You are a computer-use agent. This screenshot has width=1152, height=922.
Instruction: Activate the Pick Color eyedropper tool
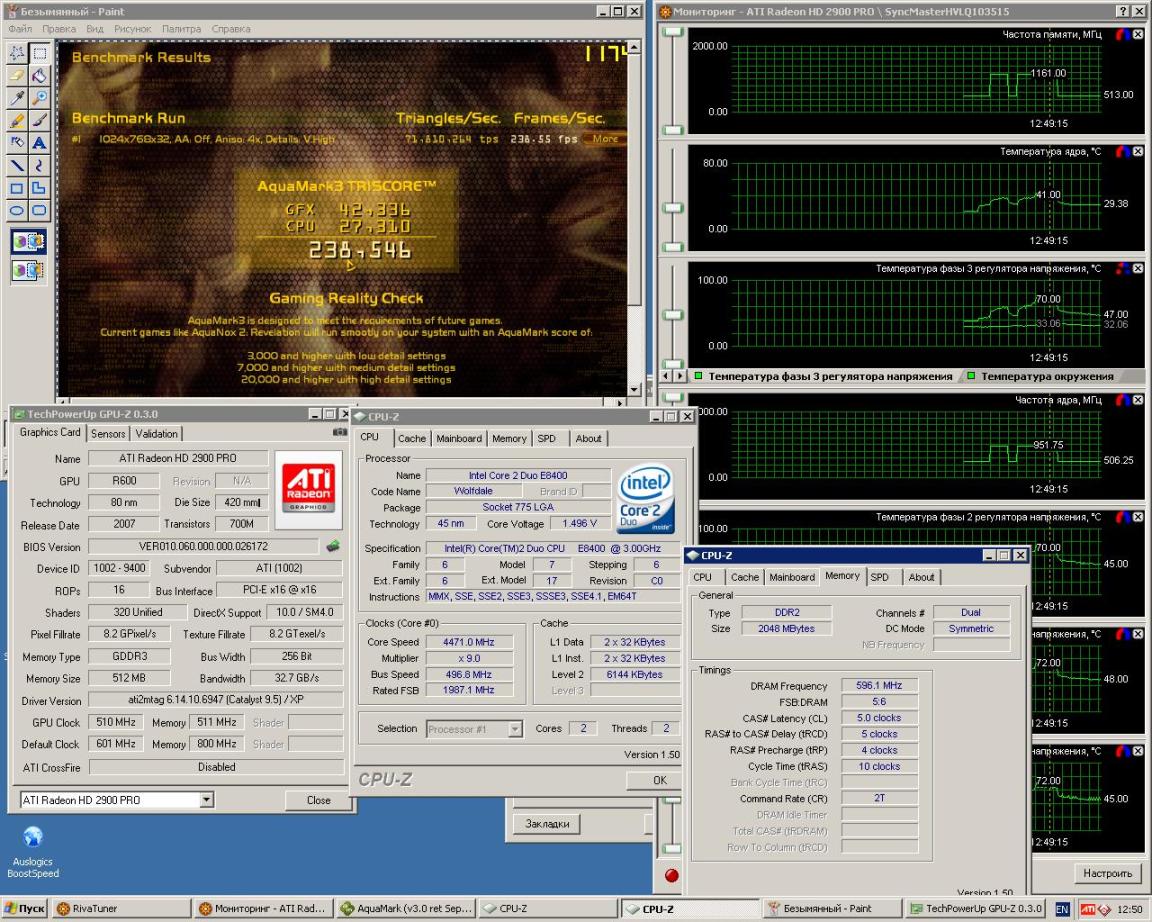[17, 98]
